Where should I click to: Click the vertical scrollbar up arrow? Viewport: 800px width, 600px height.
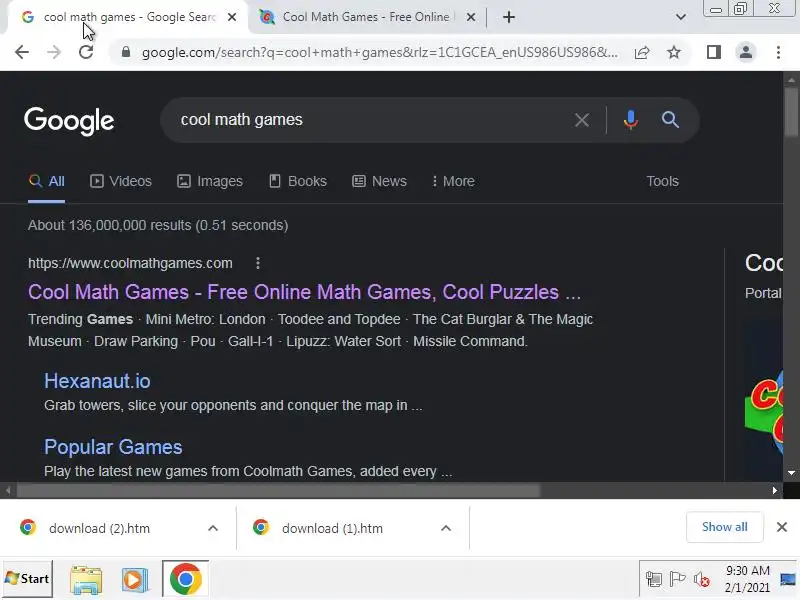pyautogui.click(x=791, y=80)
